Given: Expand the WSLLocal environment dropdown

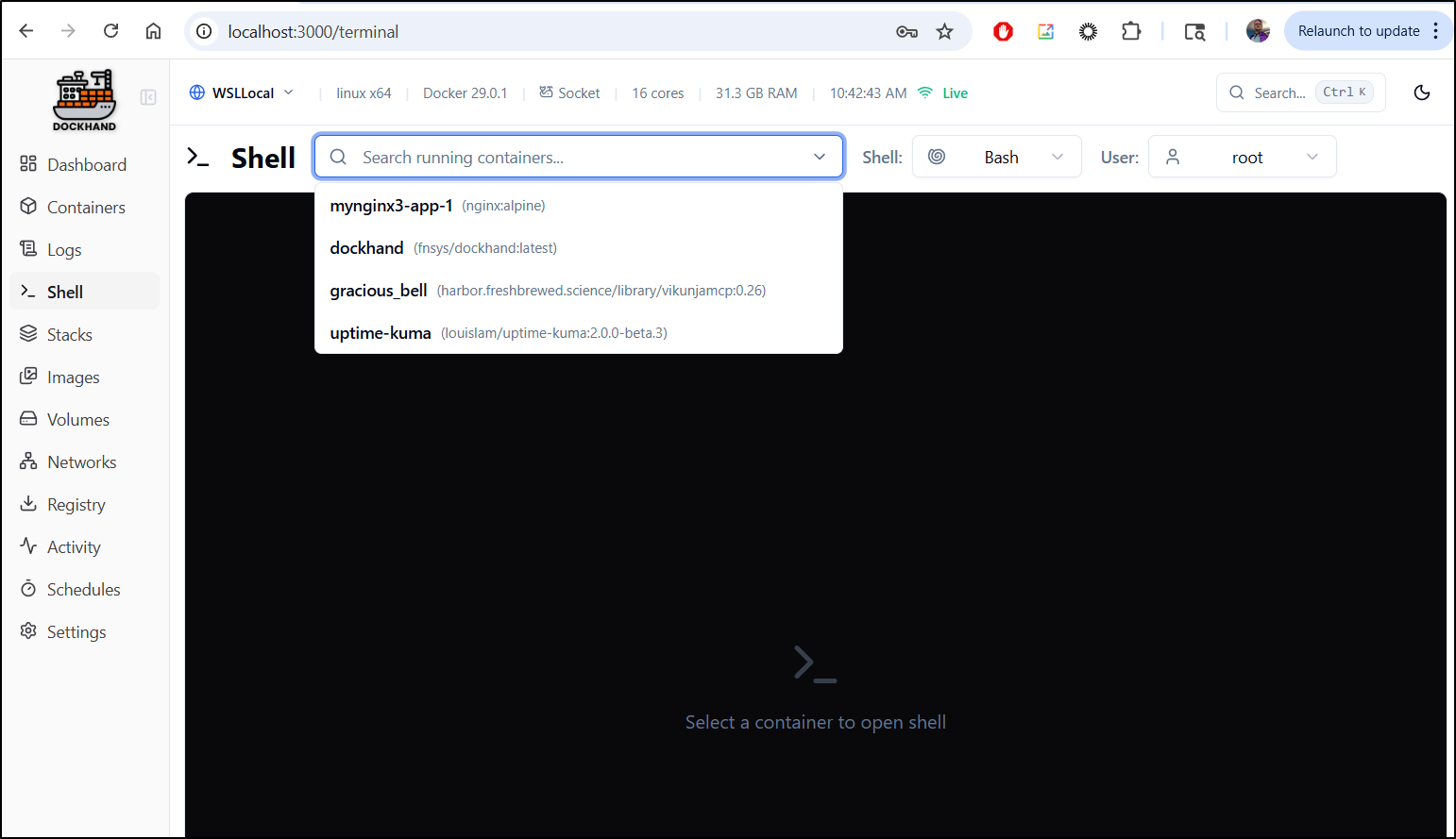Looking at the screenshot, I should [242, 92].
